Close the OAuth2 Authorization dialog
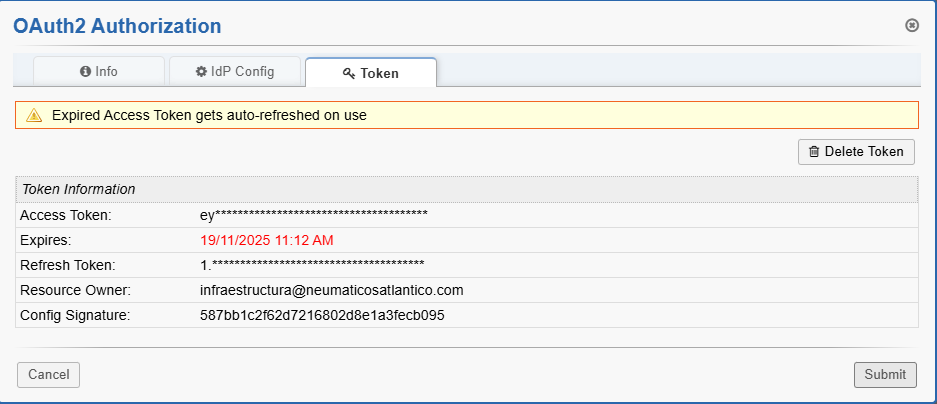 point(912,25)
